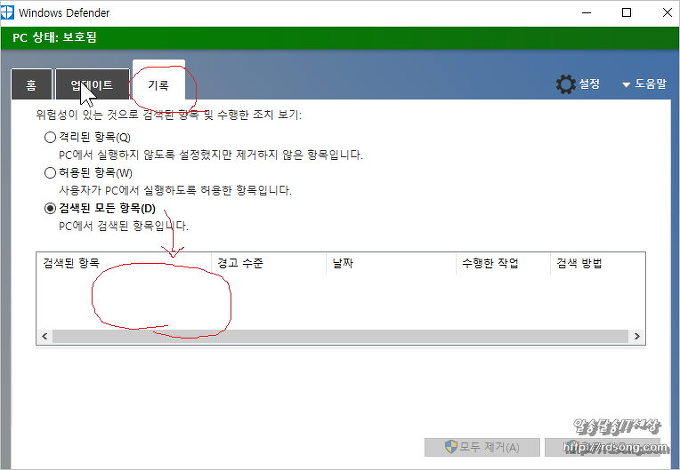Open settings via the gear icon
The height and width of the screenshot is (470, 680).
pos(565,85)
